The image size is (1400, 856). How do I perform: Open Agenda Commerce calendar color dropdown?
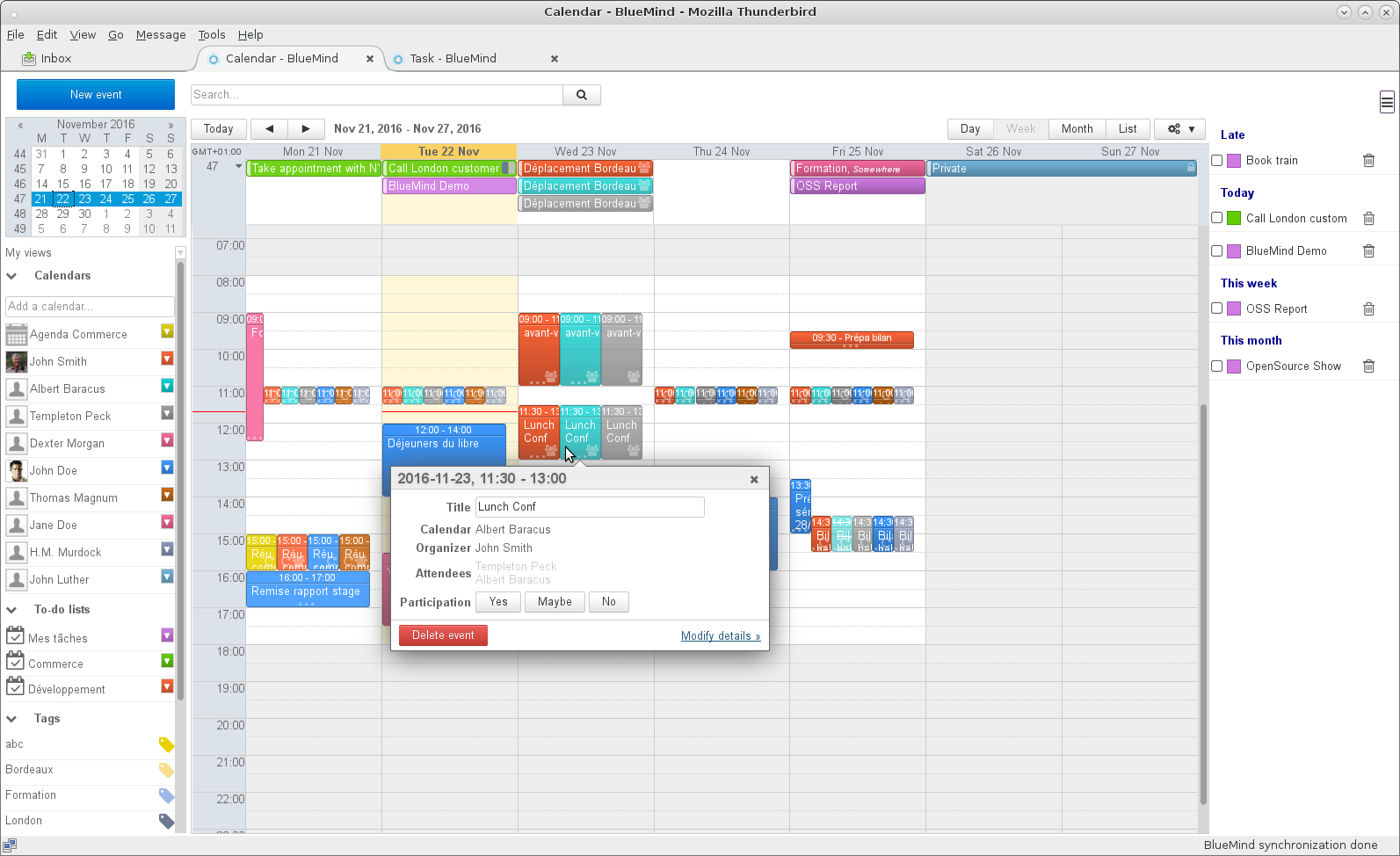click(167, 331)
